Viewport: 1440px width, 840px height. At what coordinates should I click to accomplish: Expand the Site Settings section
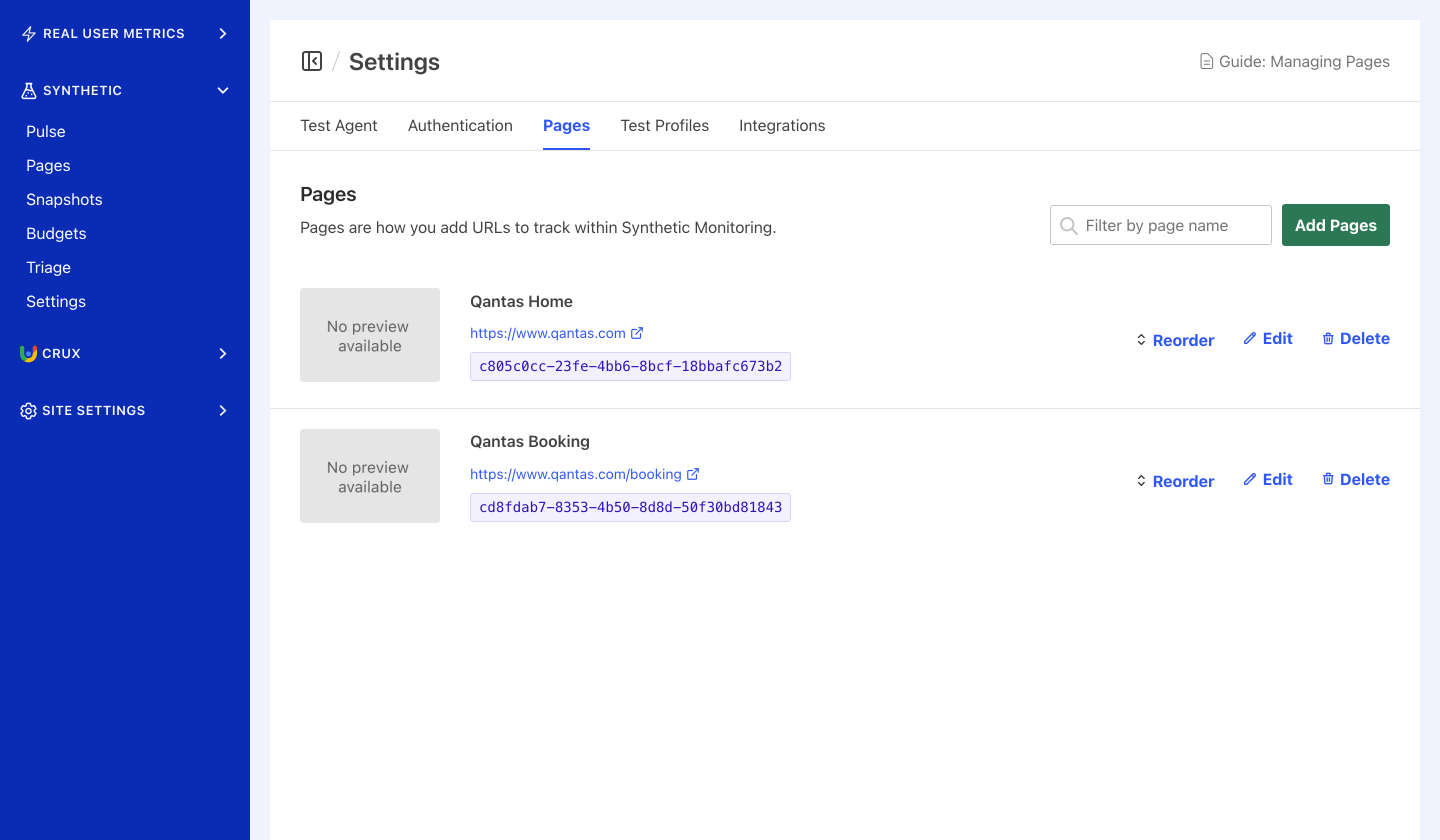(222, 410)
